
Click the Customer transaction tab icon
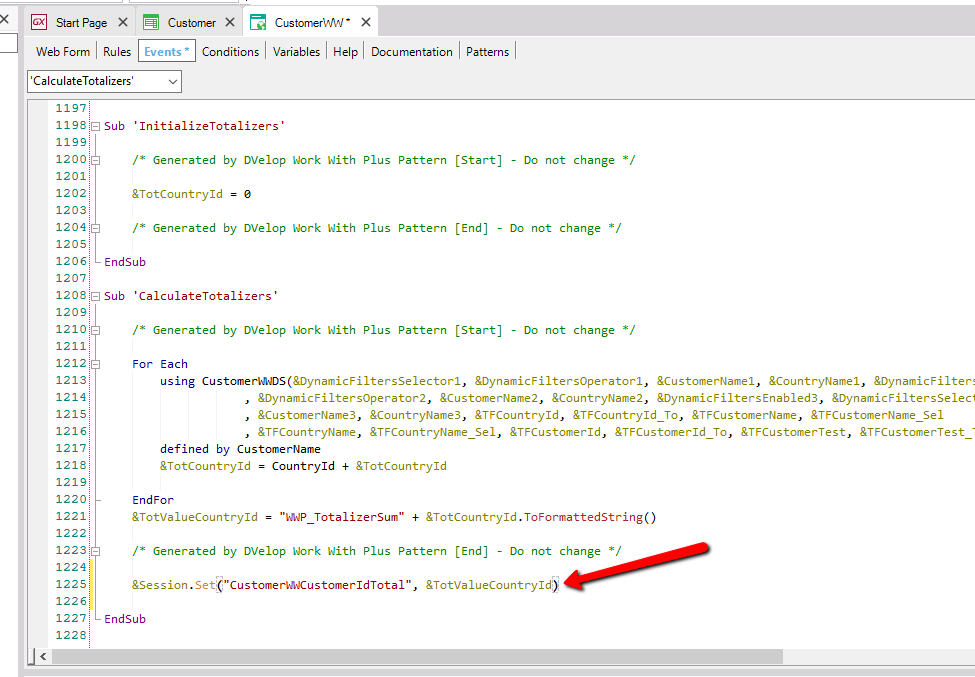(151, 22)
